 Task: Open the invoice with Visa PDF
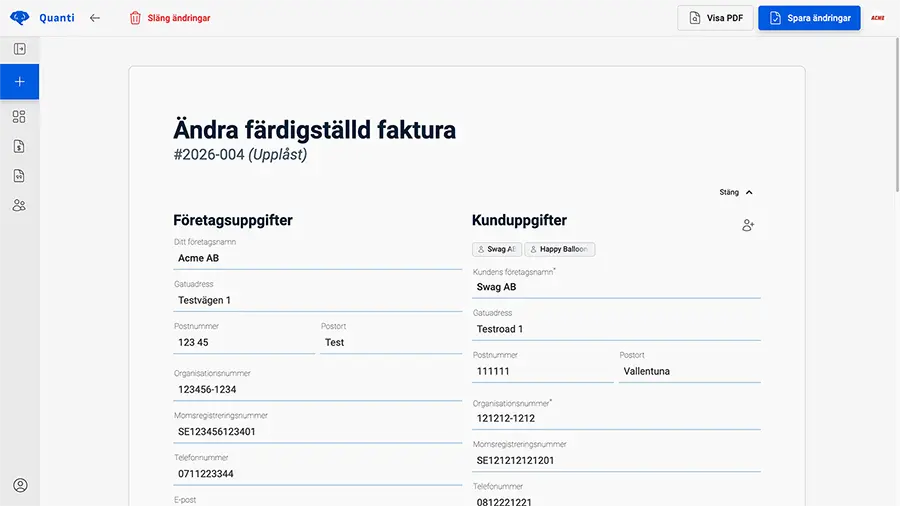pos(715,18)
